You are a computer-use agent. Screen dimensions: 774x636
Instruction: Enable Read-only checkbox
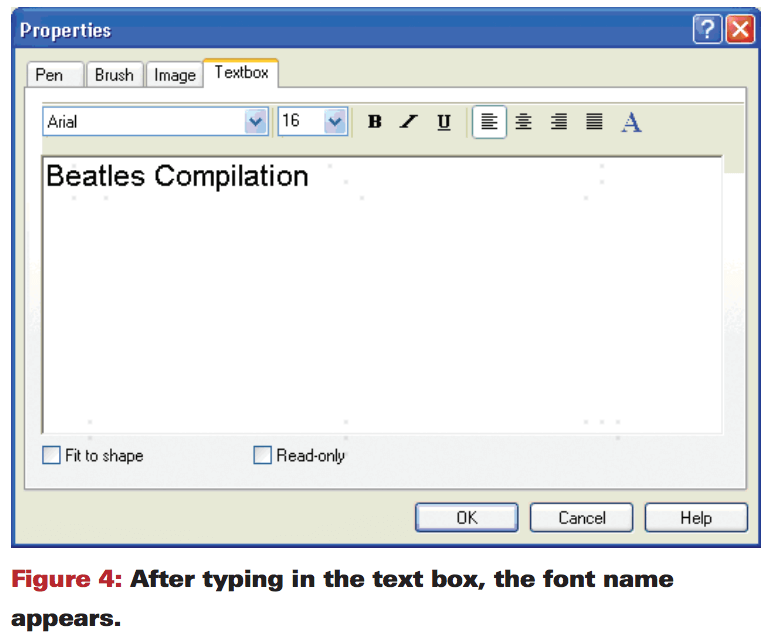pos(262,455)
